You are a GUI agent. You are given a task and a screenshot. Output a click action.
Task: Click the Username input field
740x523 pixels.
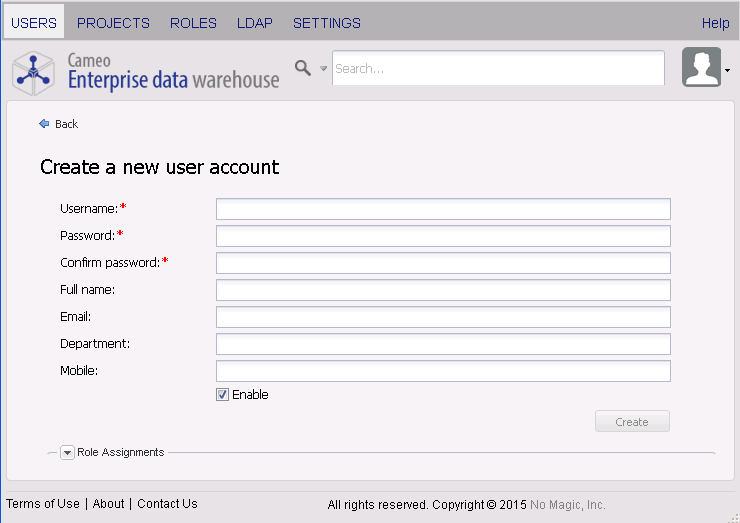click(443, 209)
